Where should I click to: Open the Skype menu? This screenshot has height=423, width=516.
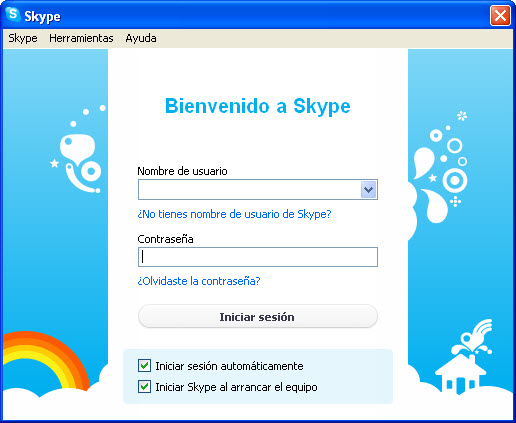pos(23,38)
